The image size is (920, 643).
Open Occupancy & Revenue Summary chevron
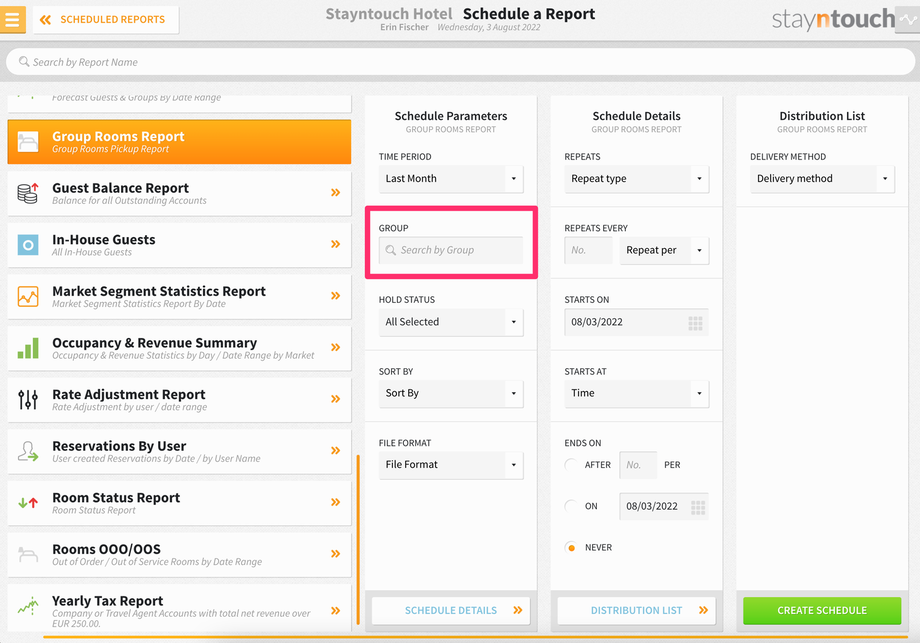336,347
